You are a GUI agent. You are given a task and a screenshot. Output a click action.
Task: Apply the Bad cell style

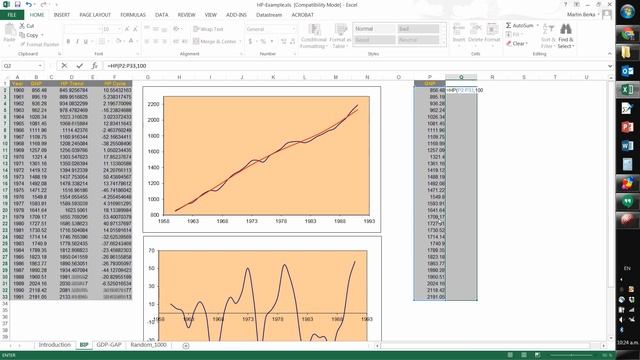coord(418,29)
